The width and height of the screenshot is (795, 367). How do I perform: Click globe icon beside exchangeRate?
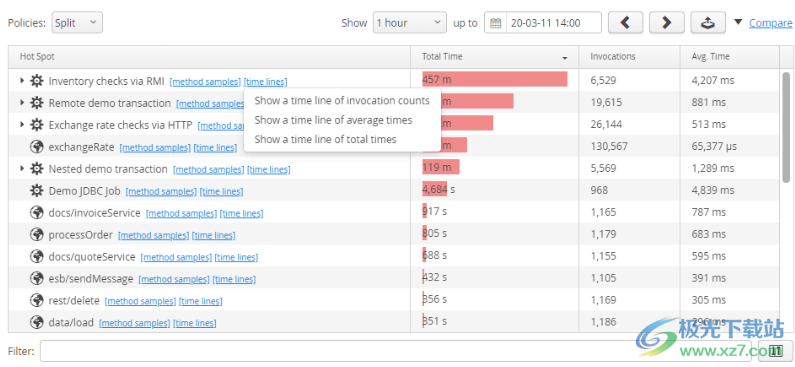[x=36, y=147]
